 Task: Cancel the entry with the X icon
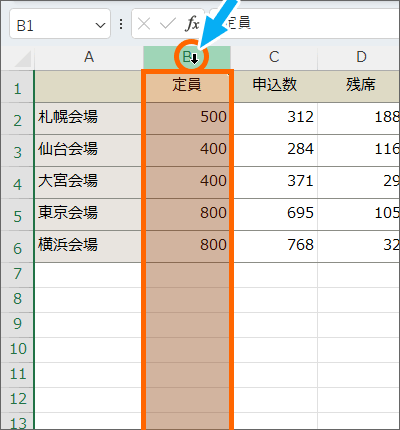pyautogui.click(x=144, y=24)
